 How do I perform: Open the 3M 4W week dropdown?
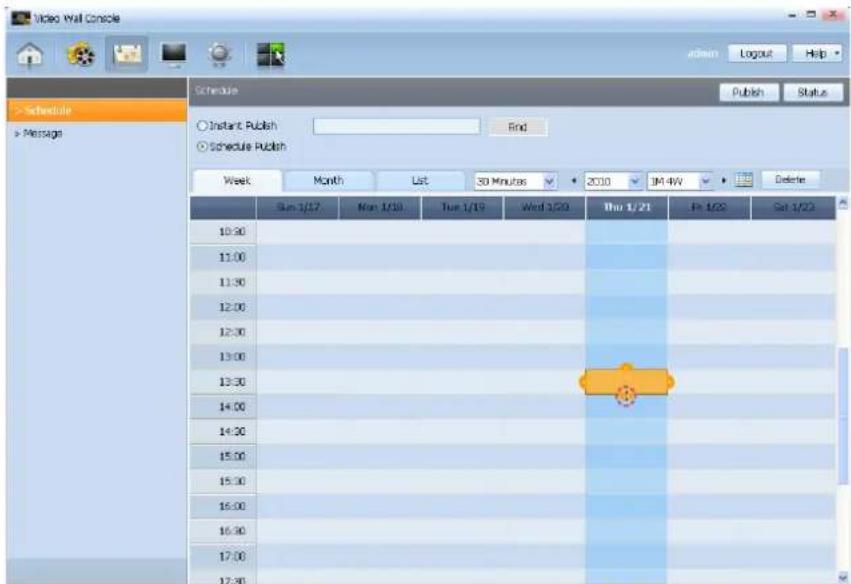tap(679, 181)
